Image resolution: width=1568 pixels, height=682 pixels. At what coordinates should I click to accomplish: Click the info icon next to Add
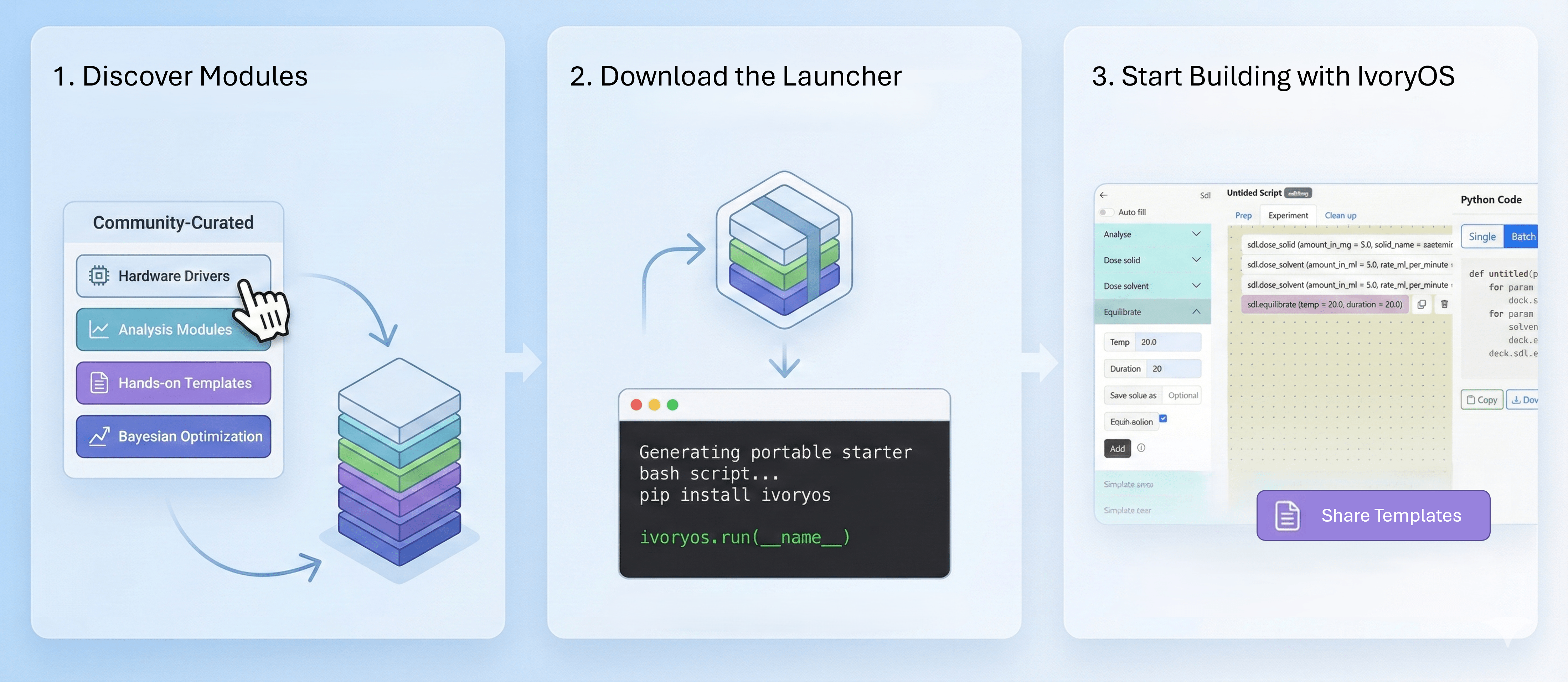coord(1141,448)
